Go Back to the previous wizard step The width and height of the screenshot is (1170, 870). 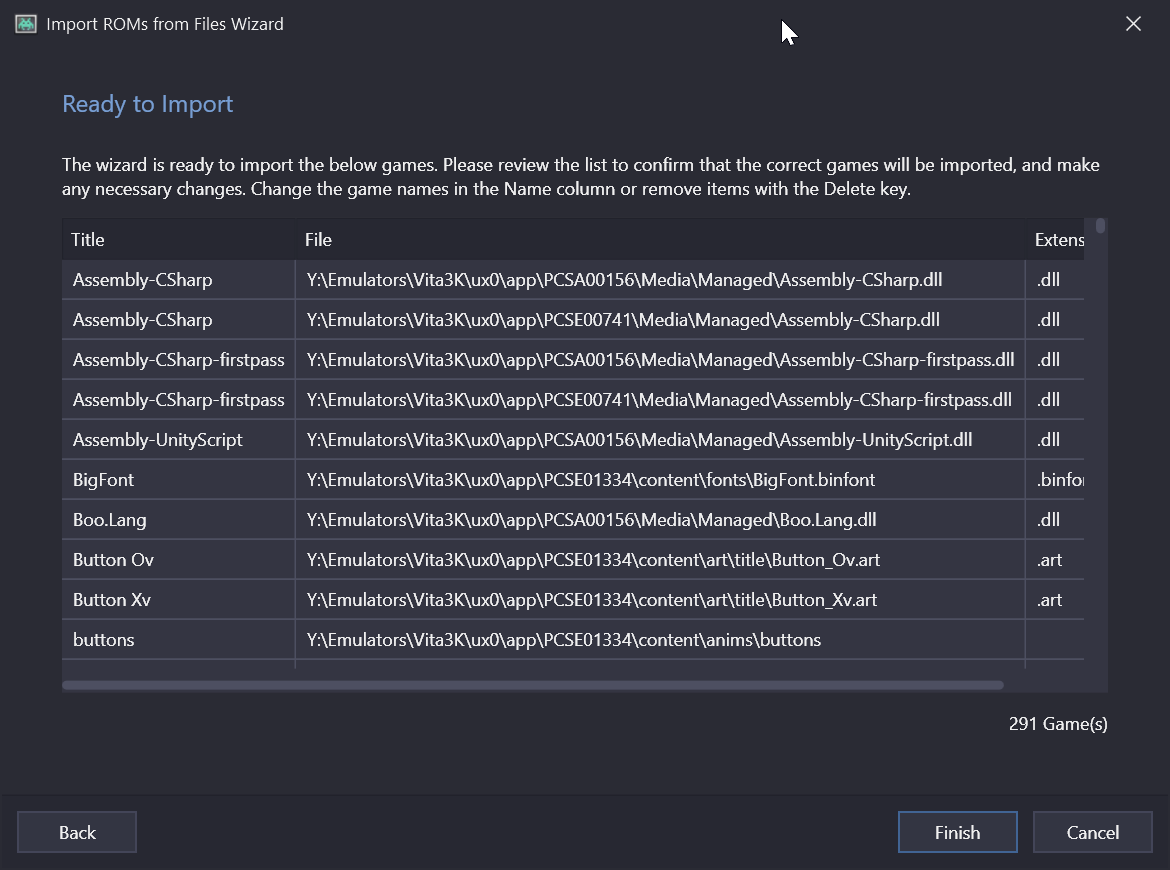click(x=77, y=832)
